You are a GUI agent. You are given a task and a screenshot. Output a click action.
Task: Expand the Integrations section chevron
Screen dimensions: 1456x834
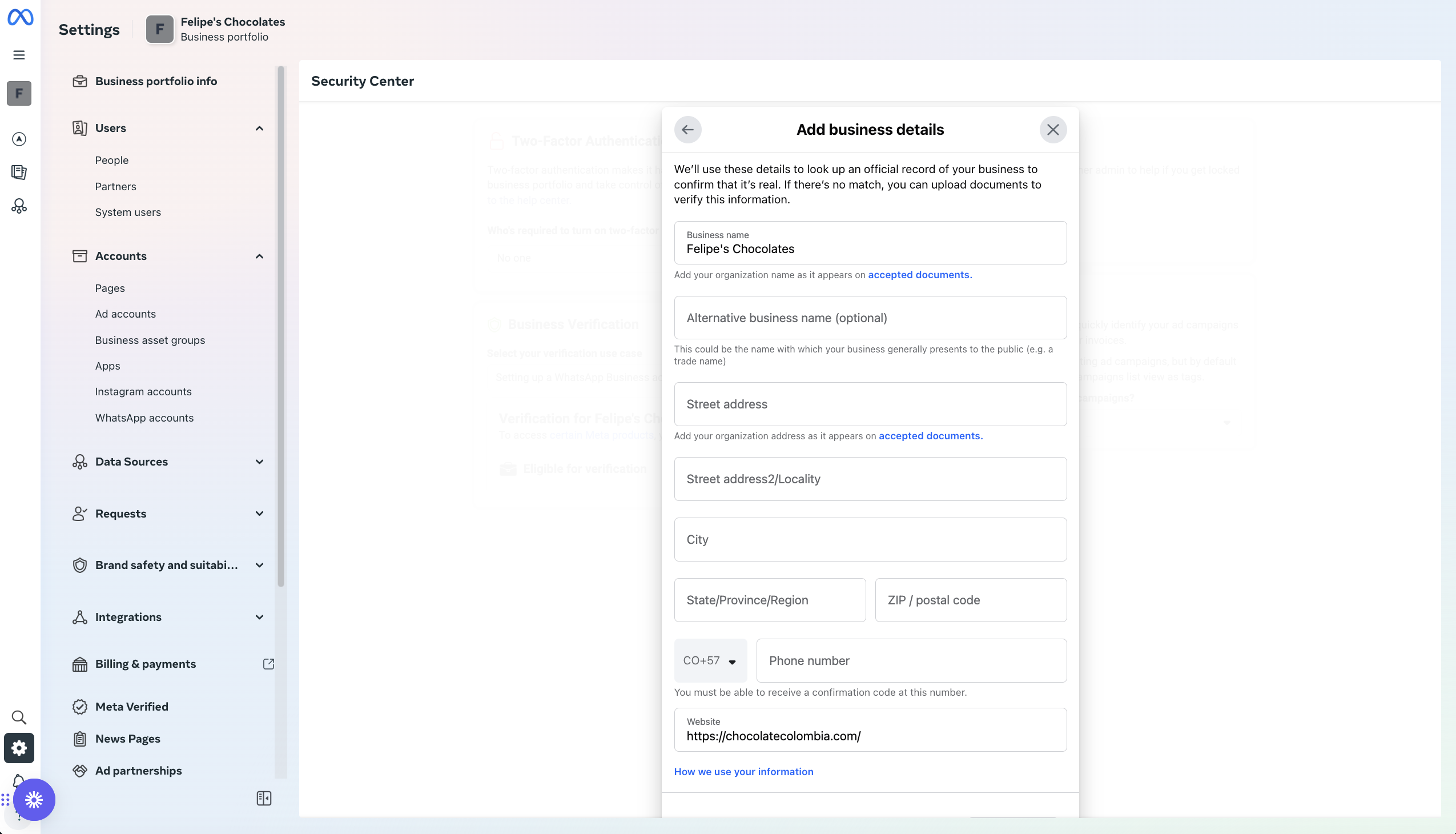click(259, 617)
